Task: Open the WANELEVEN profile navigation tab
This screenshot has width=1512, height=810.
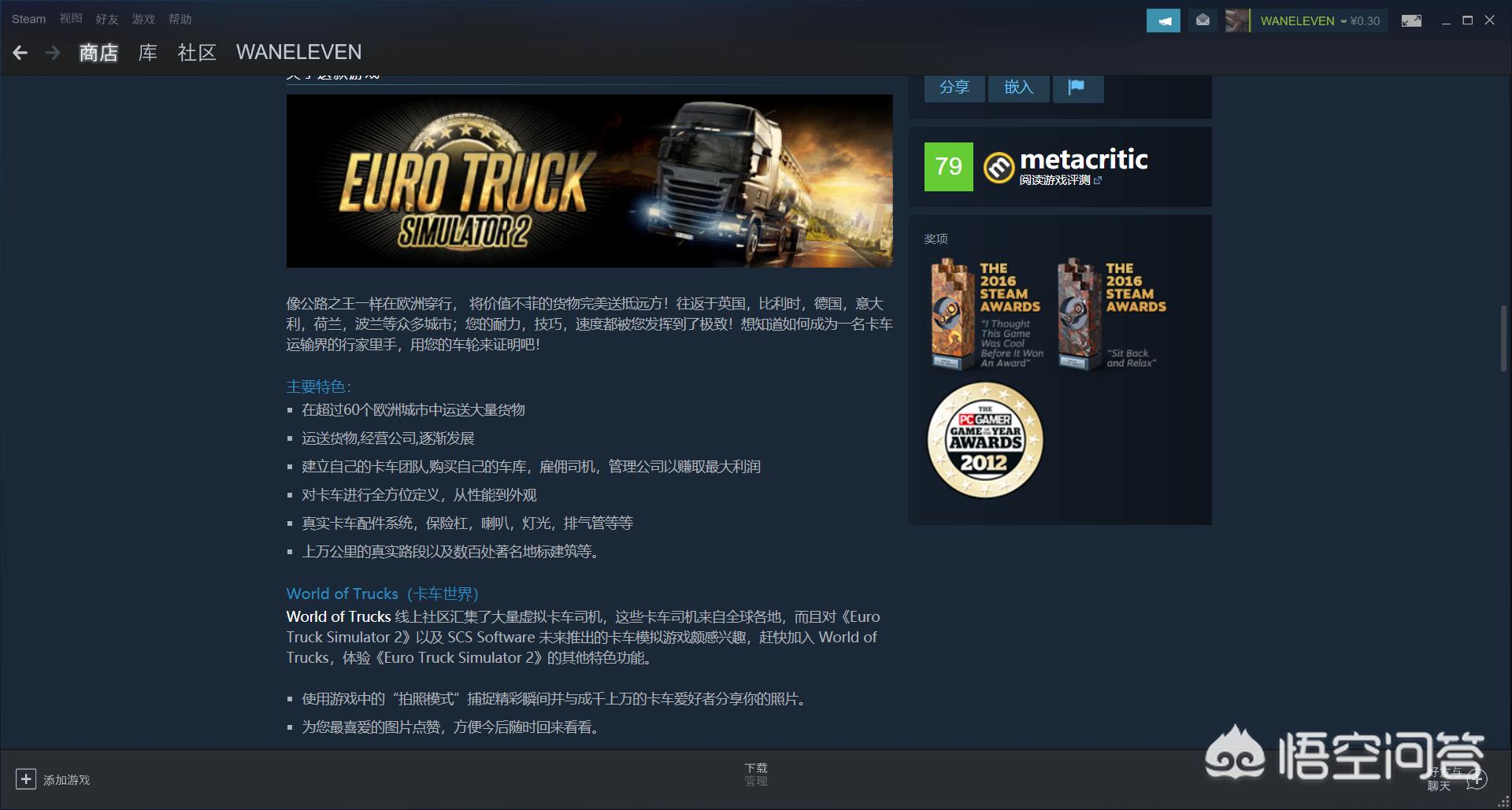Action: click(299, 52)
